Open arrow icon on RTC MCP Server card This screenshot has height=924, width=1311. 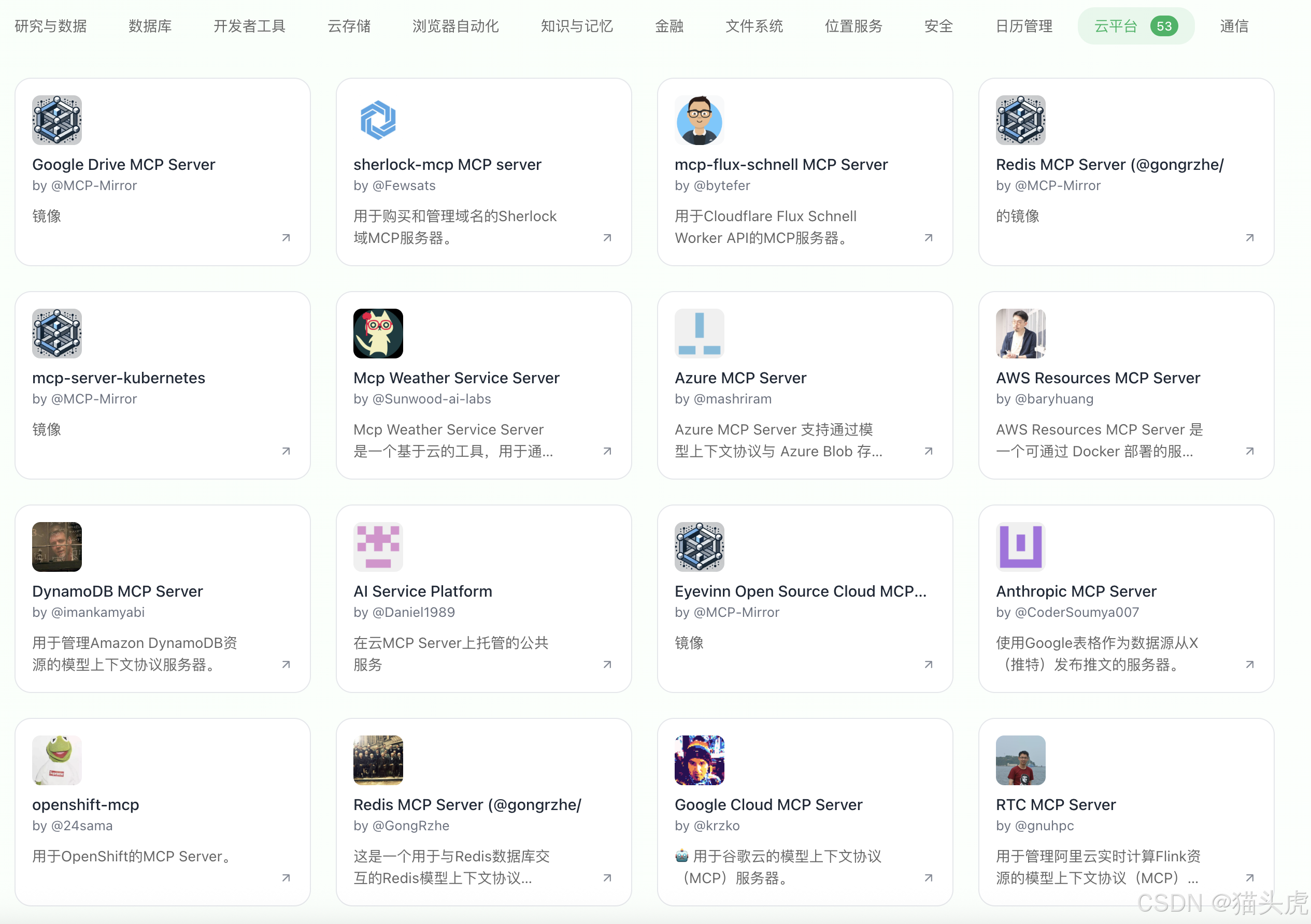click(x=1249, y=878)
